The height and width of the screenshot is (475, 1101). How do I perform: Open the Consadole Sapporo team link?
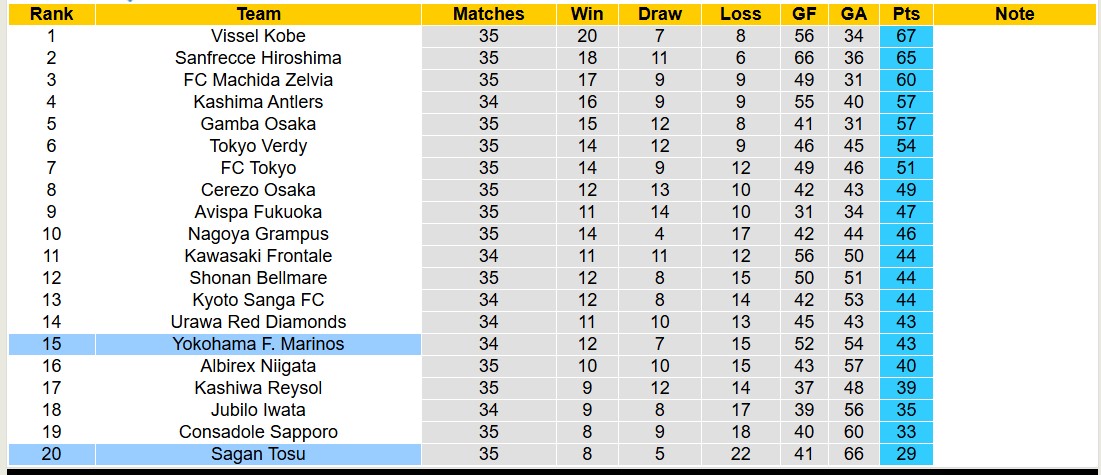coord(258,432)
